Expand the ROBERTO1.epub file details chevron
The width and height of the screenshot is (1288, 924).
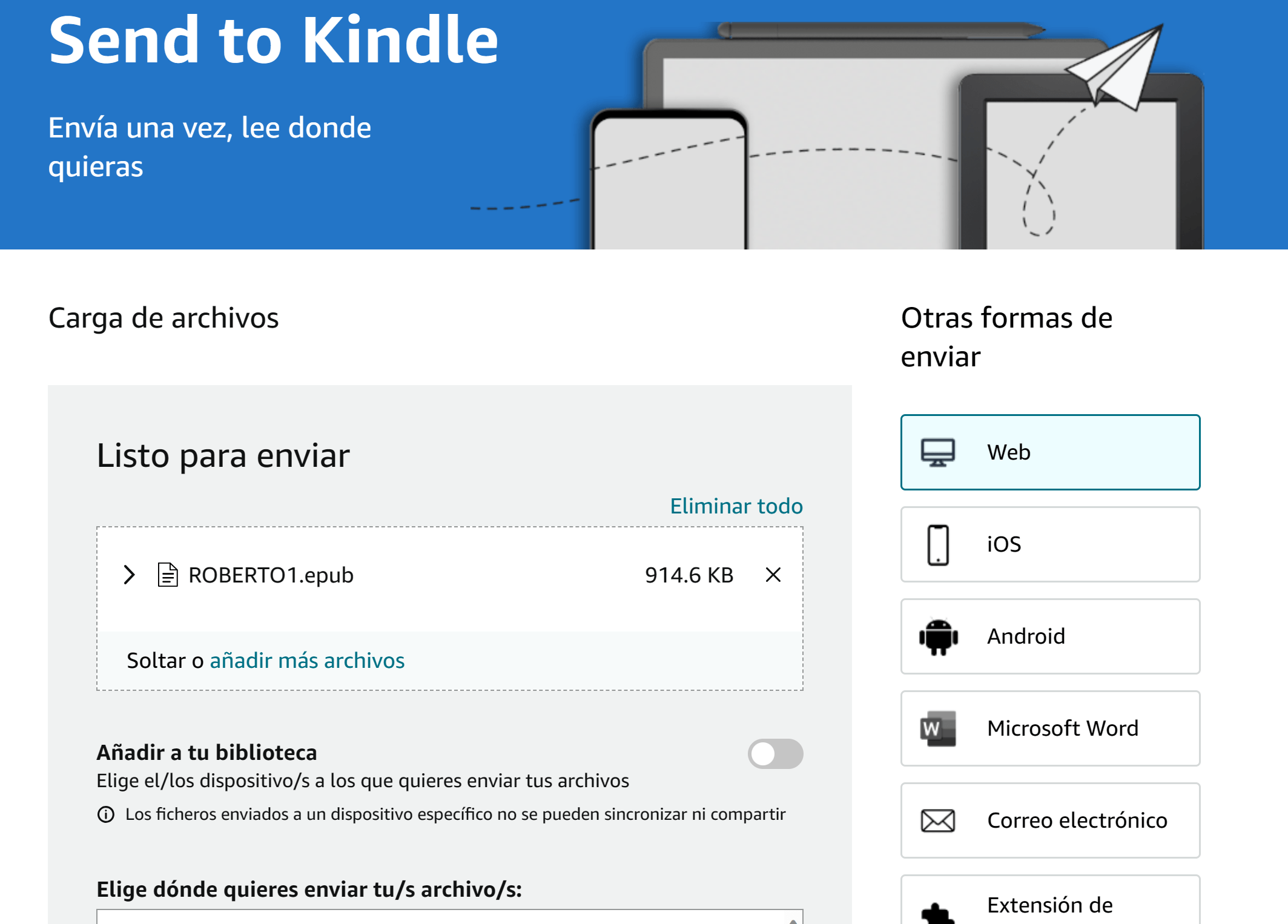tap(129, 575)
